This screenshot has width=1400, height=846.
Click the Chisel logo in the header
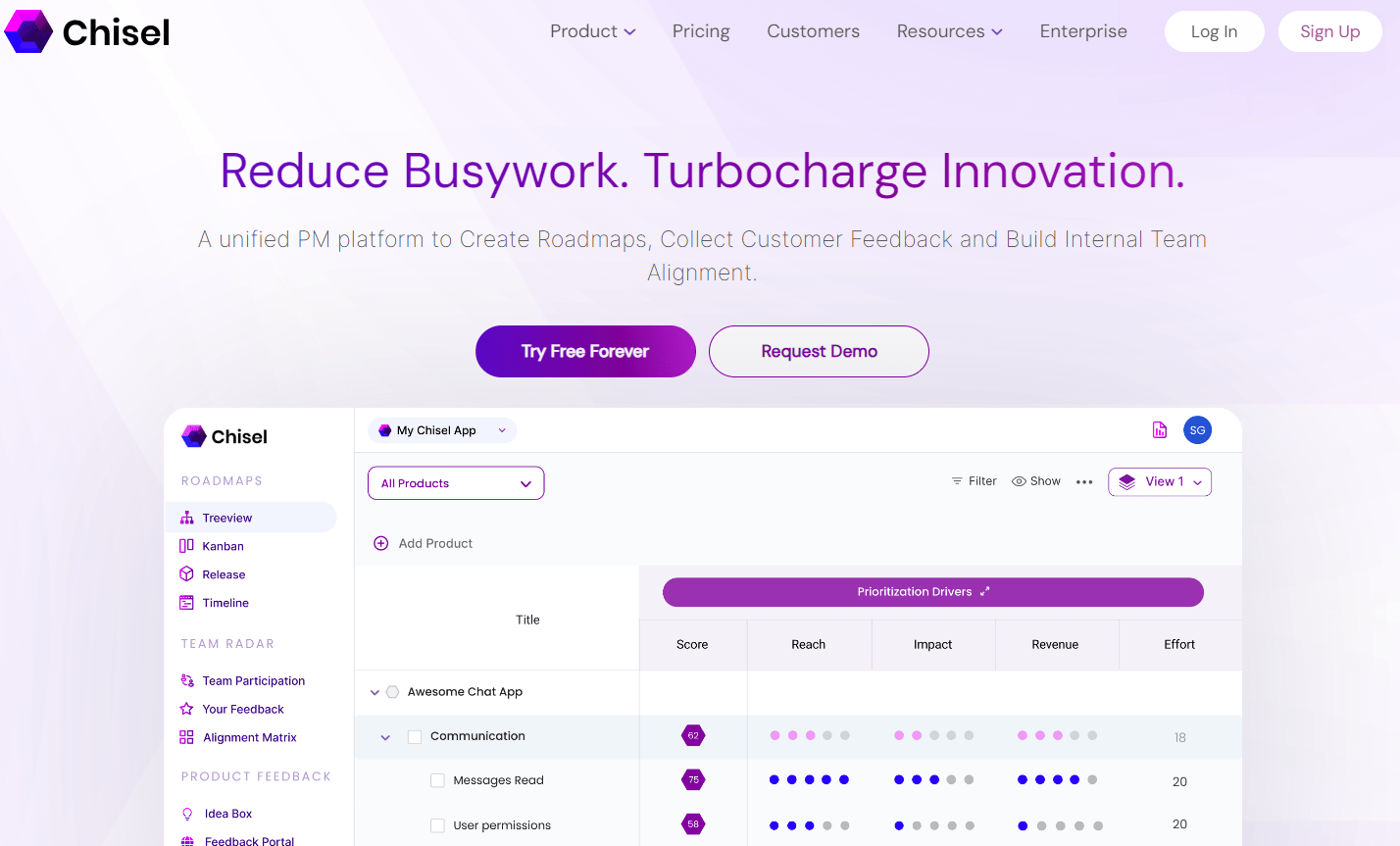point(87,31)
